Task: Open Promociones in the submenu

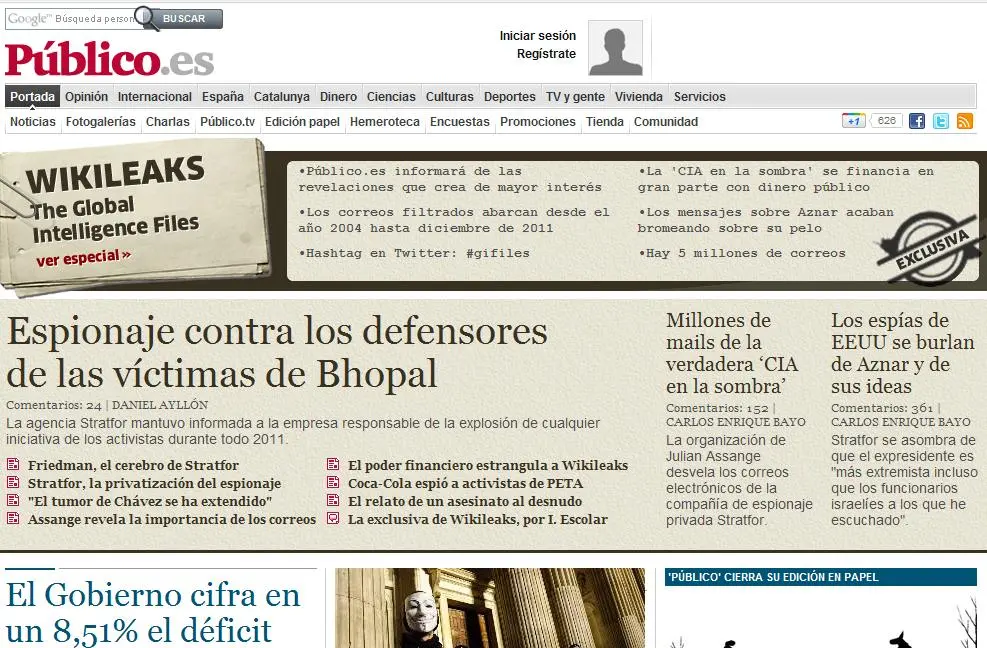Action: [538, 122]
